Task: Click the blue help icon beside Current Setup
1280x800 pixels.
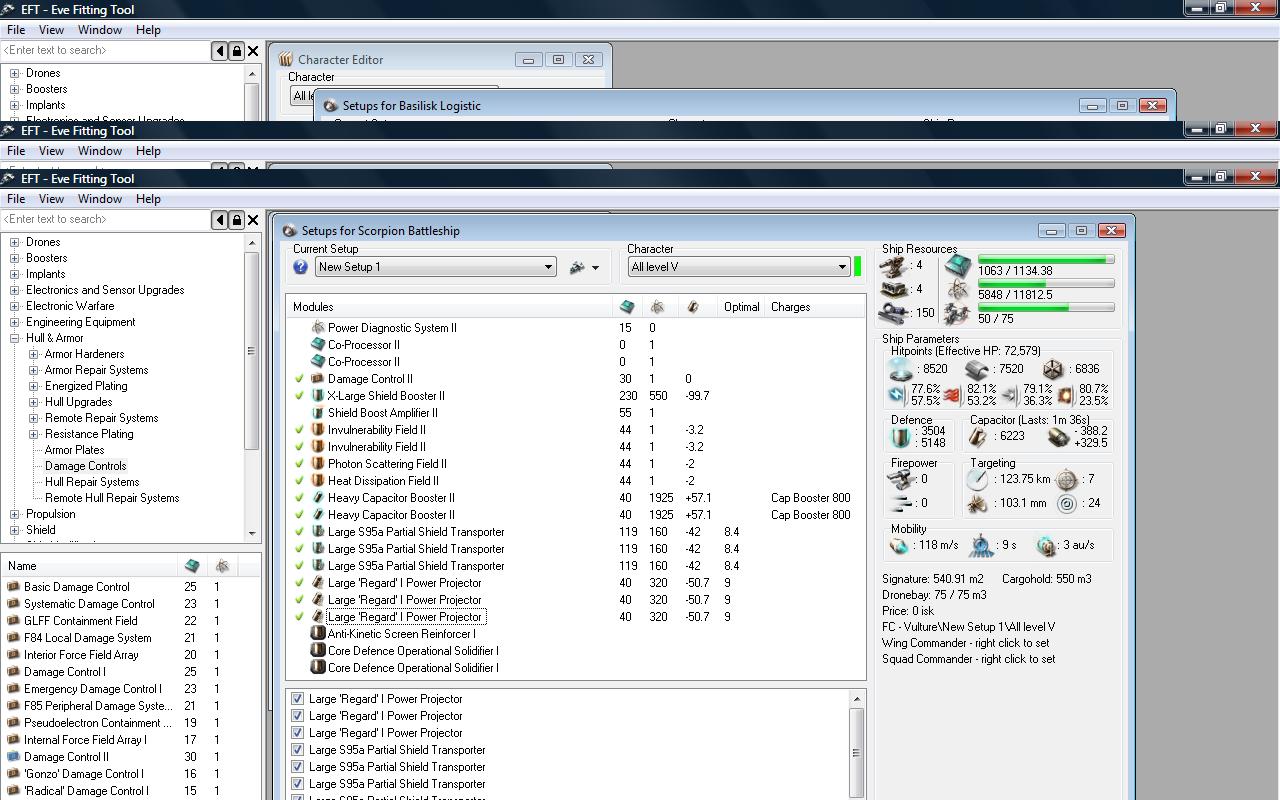Action: pyautogui.click(x=300, y=267)
